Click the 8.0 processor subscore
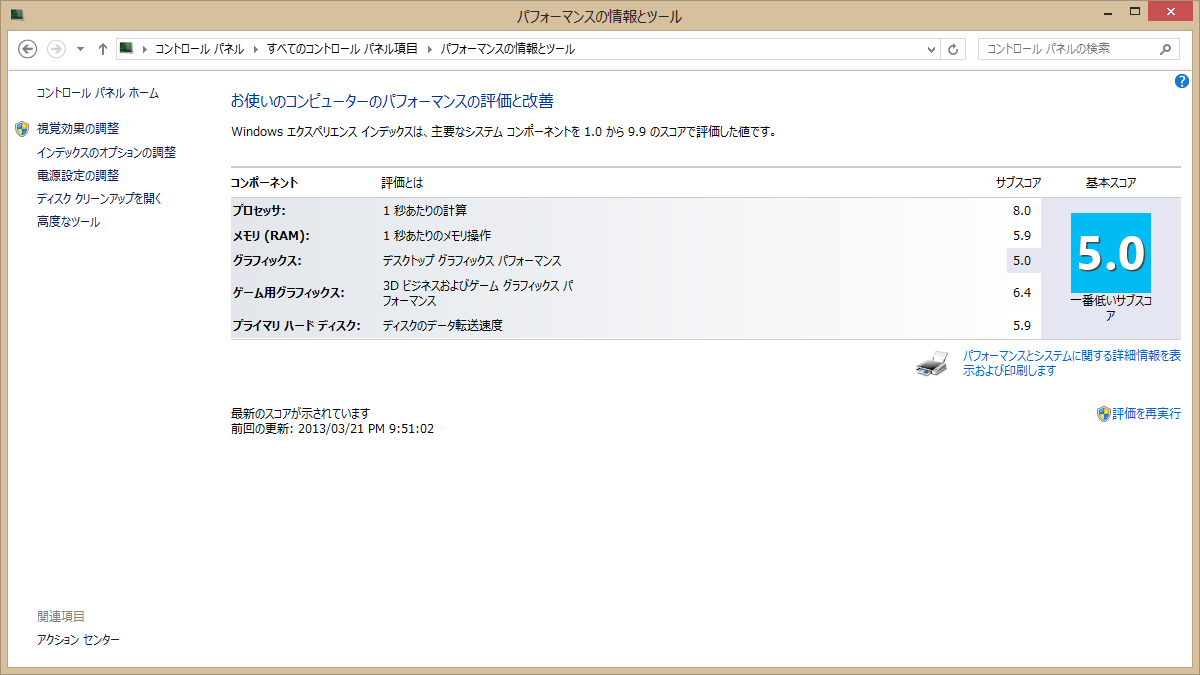 tap(1021, 210)
